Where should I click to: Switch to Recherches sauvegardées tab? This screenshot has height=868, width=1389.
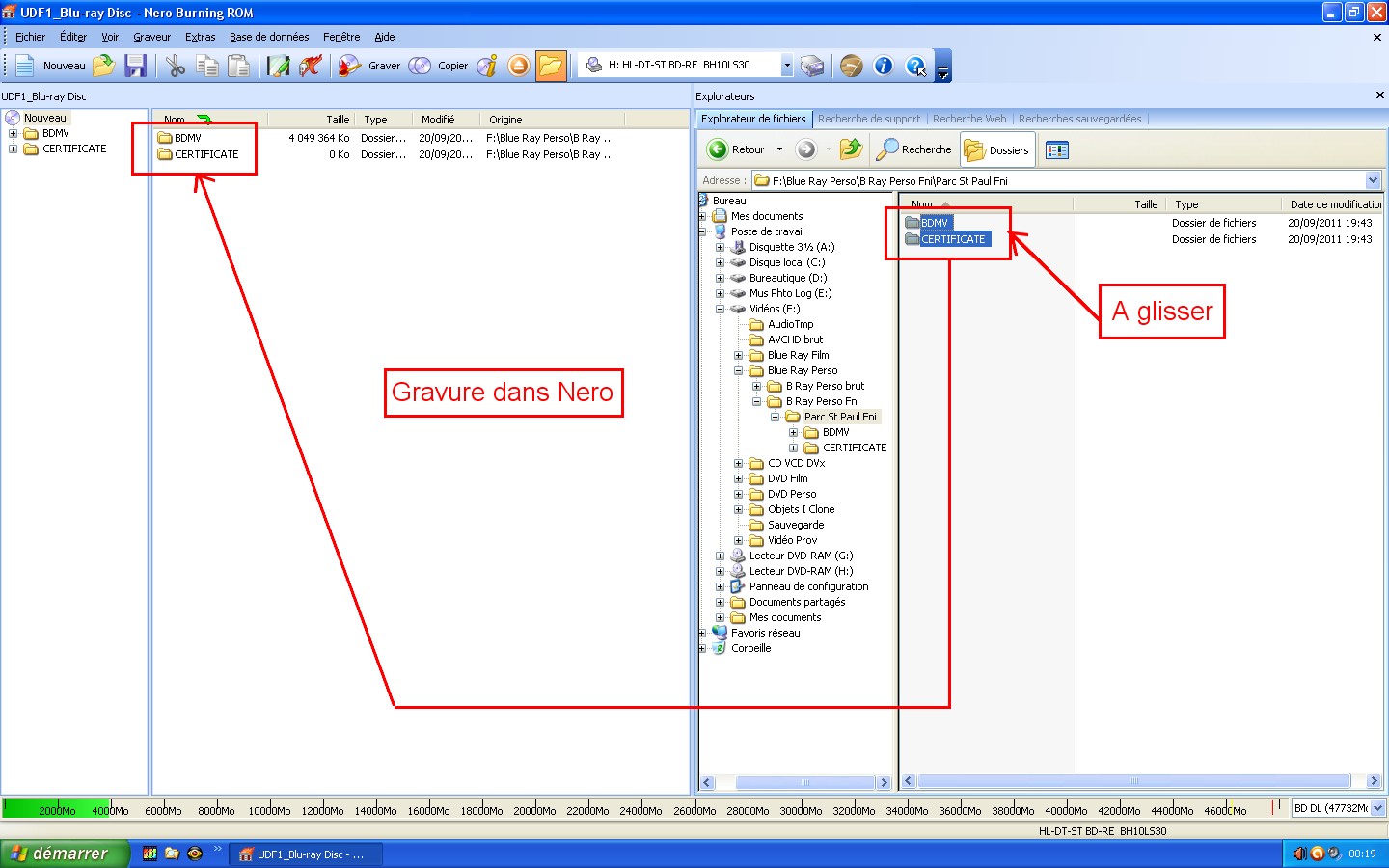[x=1079, y=119]
